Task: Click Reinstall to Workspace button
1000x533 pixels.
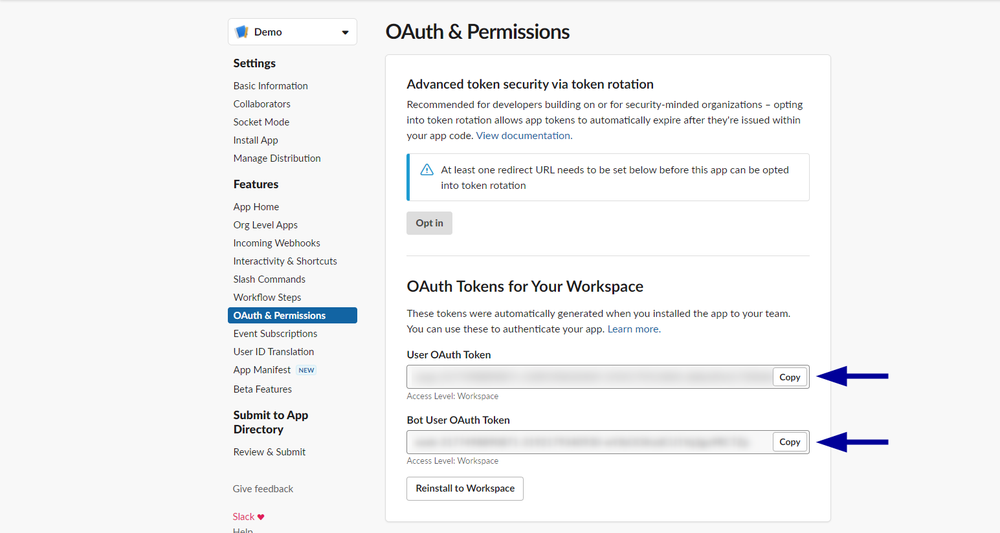Action: [x=465, y=488]
